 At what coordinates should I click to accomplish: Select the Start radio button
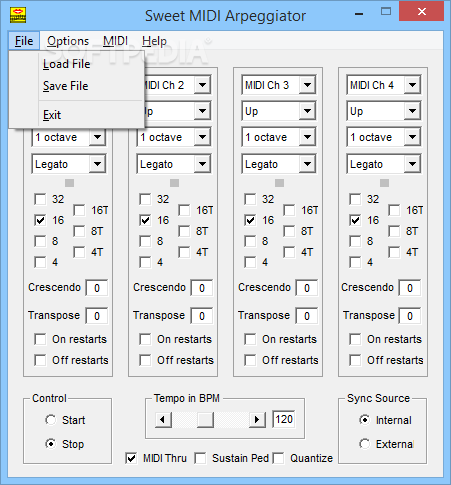tap(51, 420)
